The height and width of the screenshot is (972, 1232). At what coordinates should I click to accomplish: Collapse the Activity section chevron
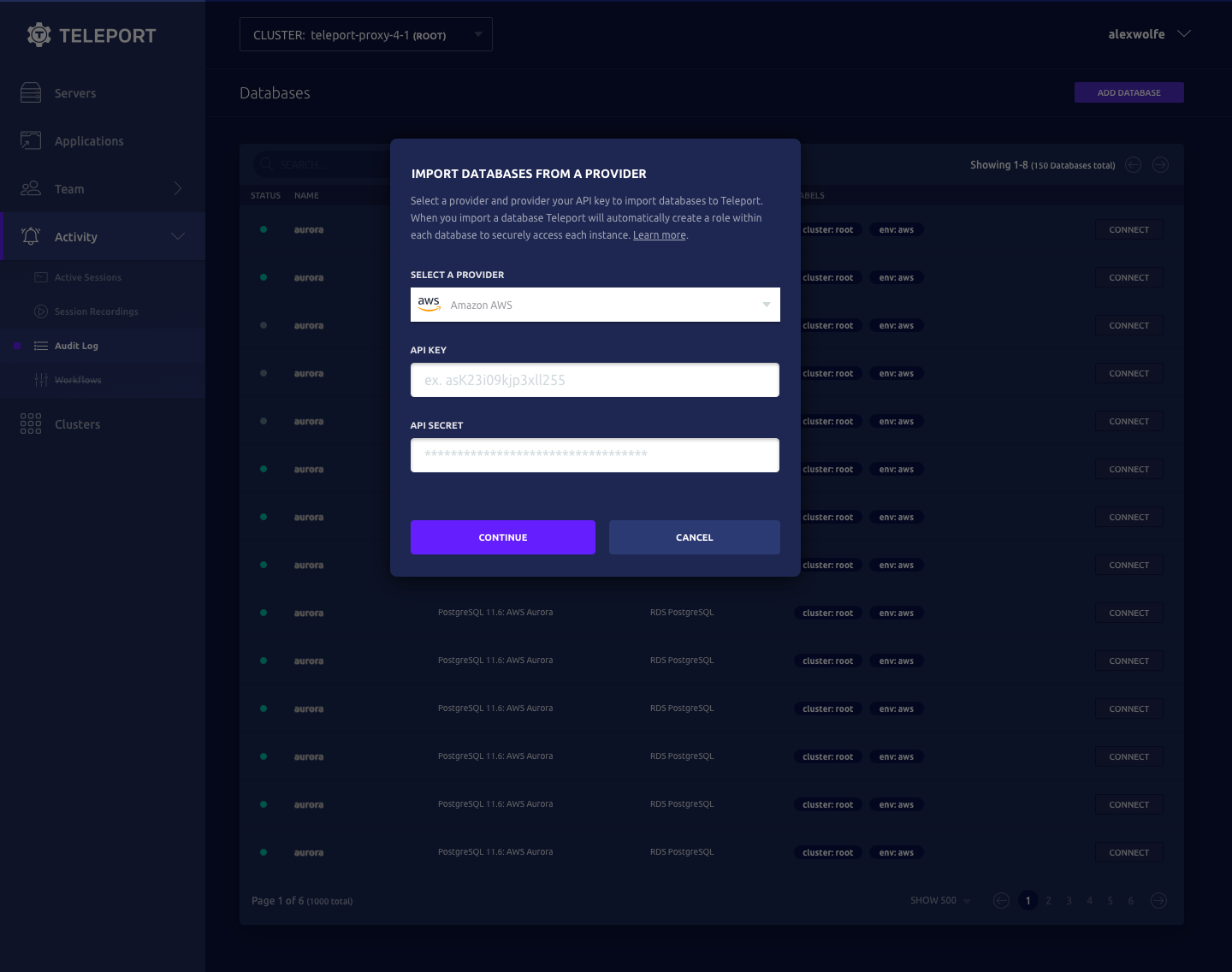coord(178,237)
